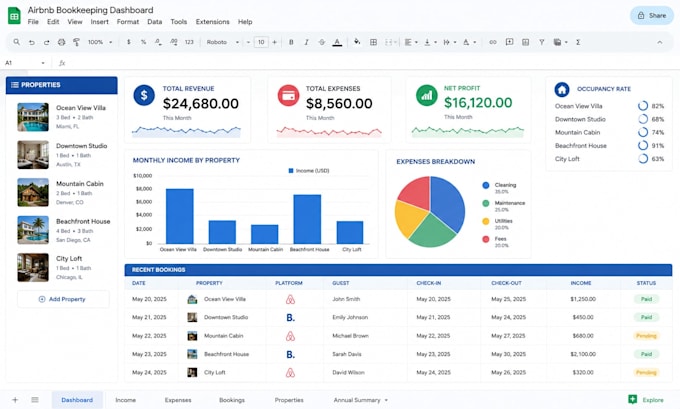Select the Mountain Cabin thumbnail
This screenshot has width=680, height=409.
(33, 193)
